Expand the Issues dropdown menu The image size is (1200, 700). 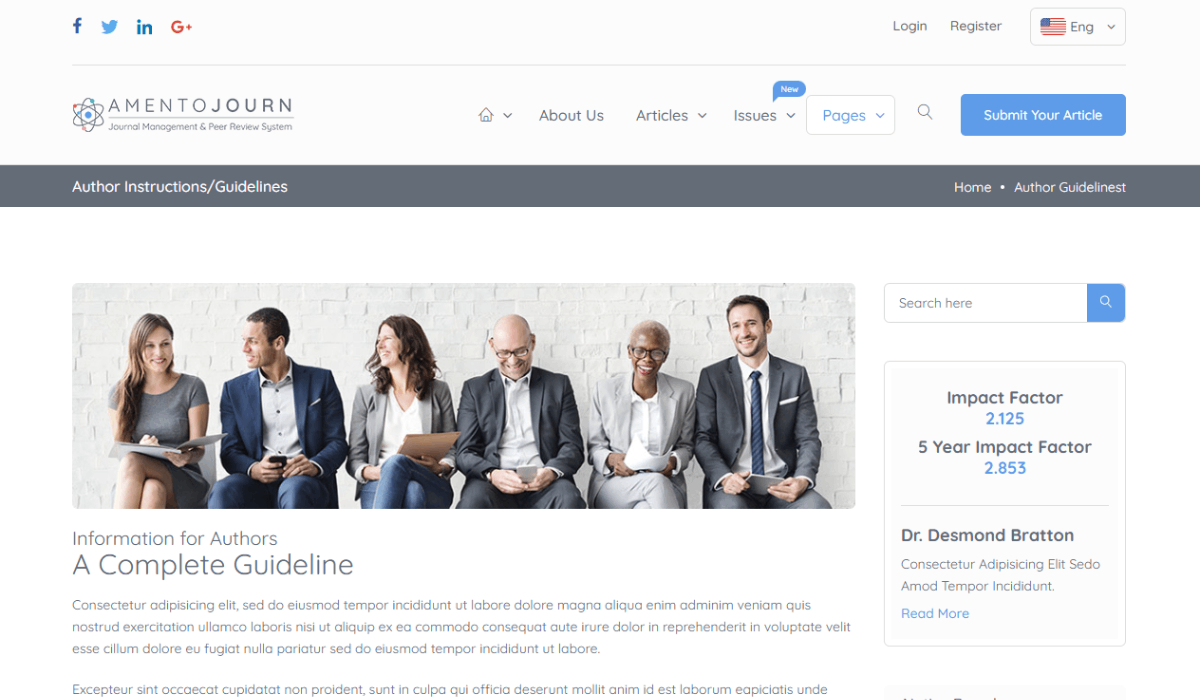coord(764,115)
